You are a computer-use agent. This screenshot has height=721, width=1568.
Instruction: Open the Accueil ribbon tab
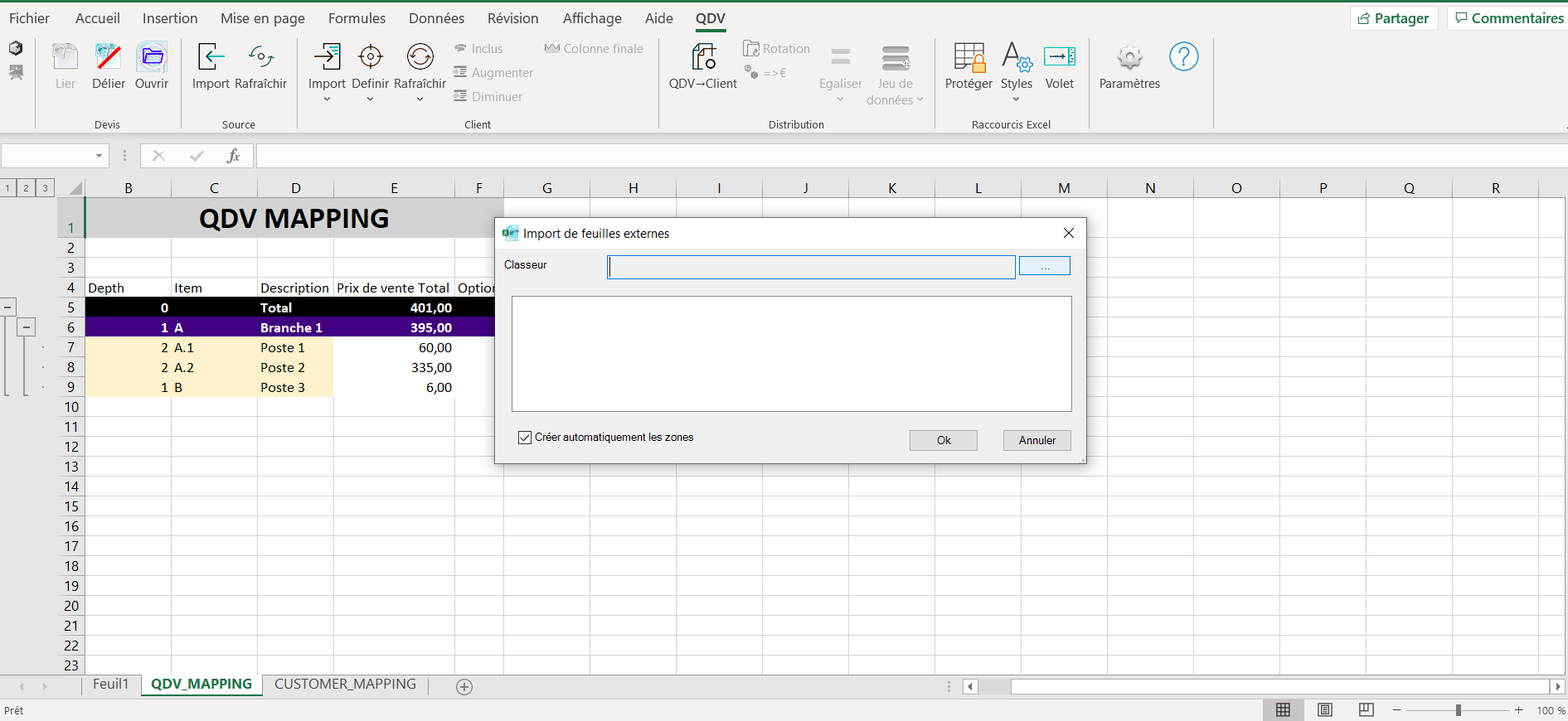[x=98, y=18]
